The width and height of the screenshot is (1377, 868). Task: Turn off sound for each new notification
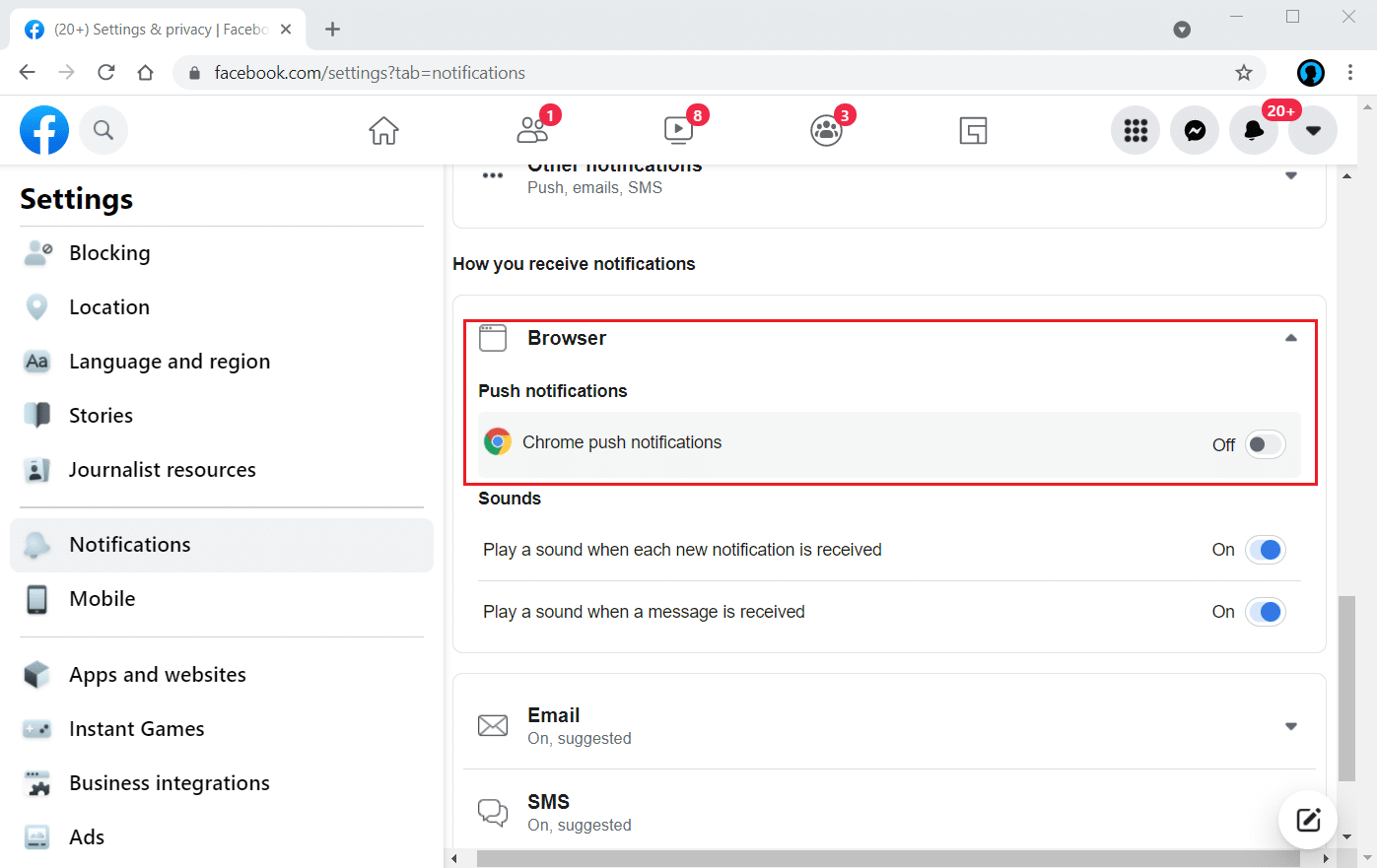[1265, 550]
